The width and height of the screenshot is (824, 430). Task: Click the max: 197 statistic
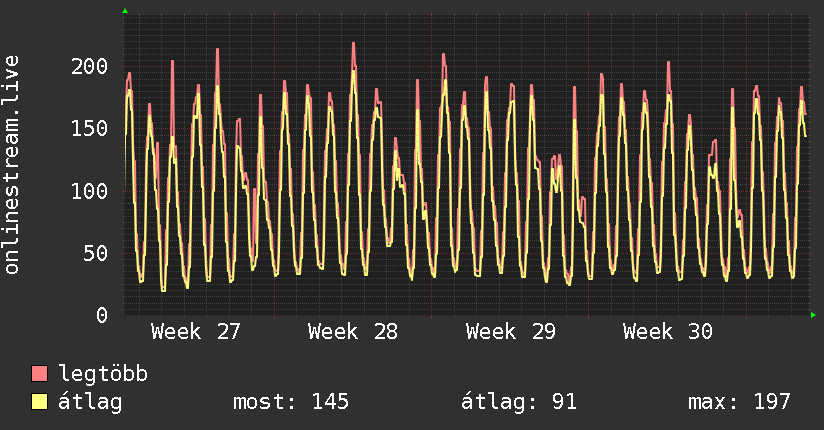[739, 402]
